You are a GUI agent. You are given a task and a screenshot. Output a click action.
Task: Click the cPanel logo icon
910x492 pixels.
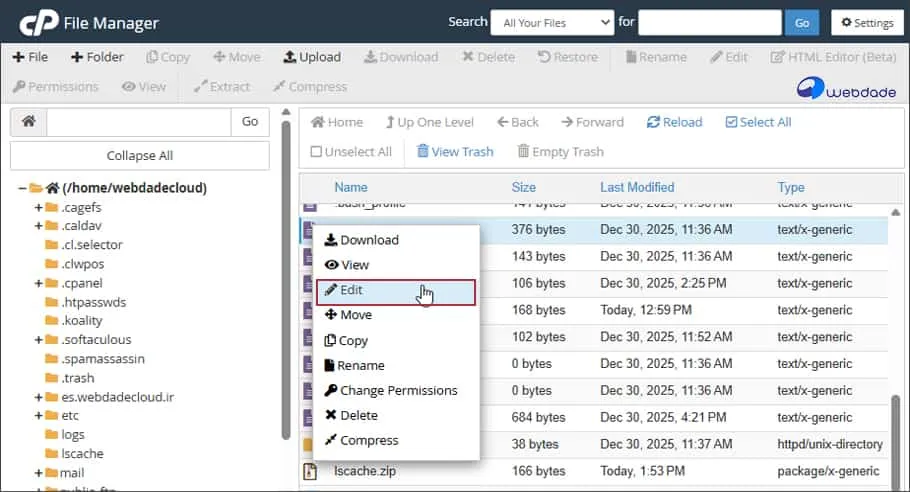tap(39, 23)
